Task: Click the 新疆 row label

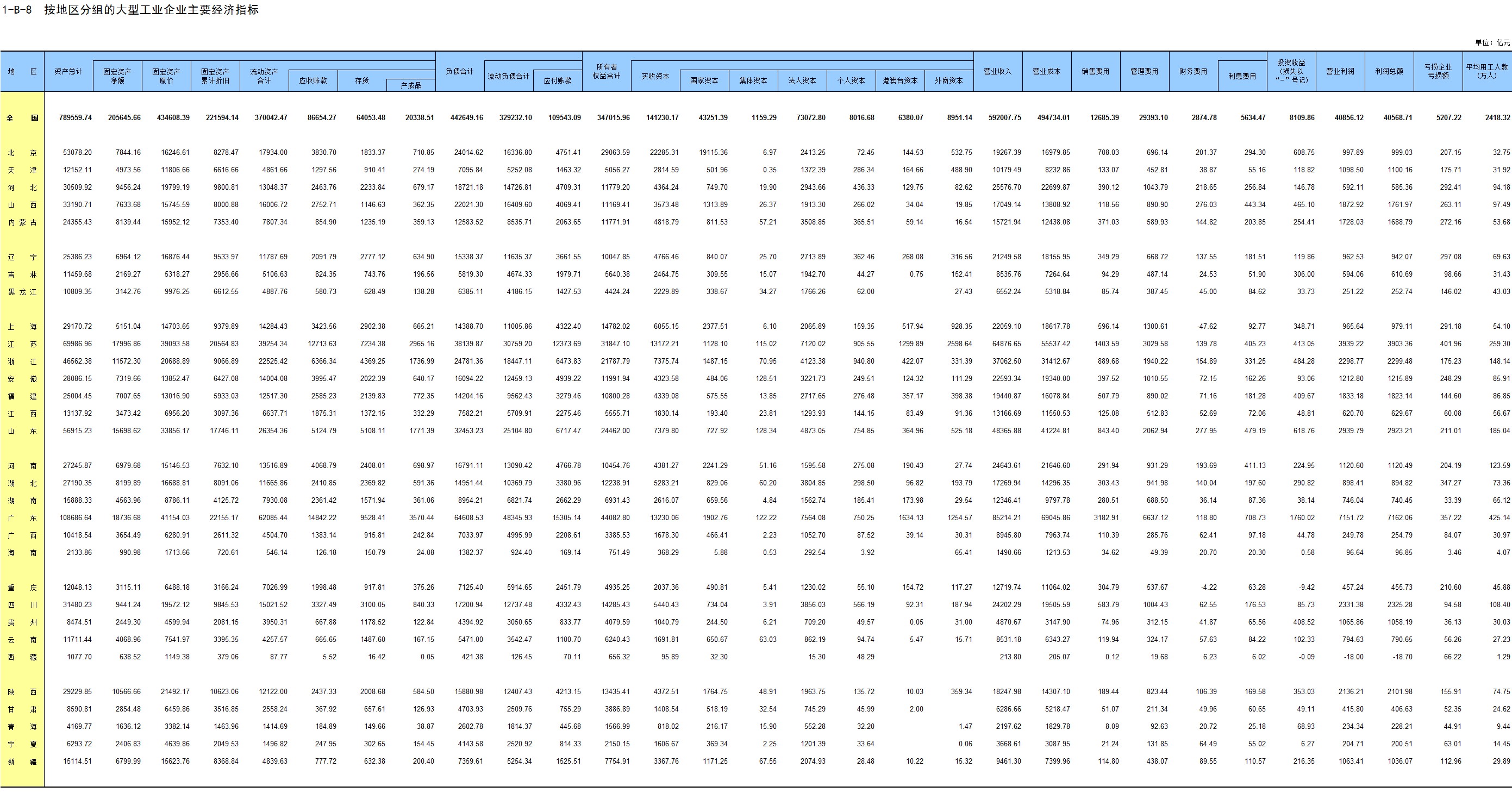Action: (x=22, y=762)
